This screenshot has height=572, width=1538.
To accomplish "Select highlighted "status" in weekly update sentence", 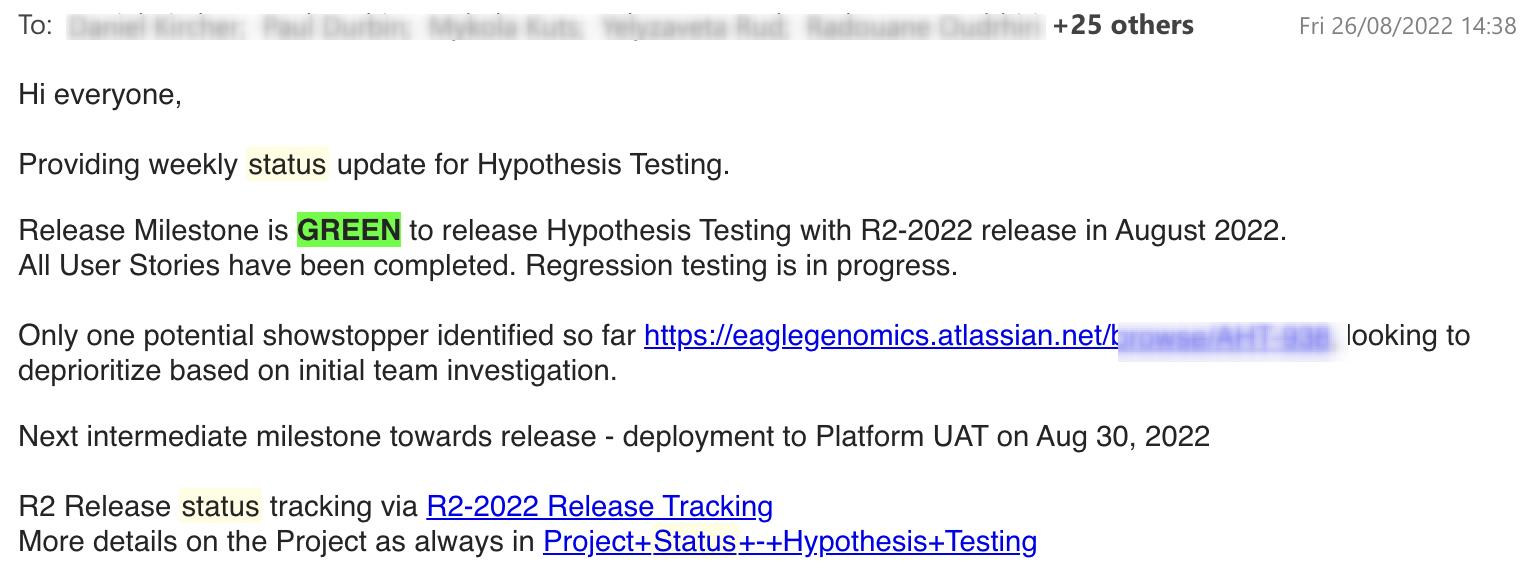I will tap(287, 164).
